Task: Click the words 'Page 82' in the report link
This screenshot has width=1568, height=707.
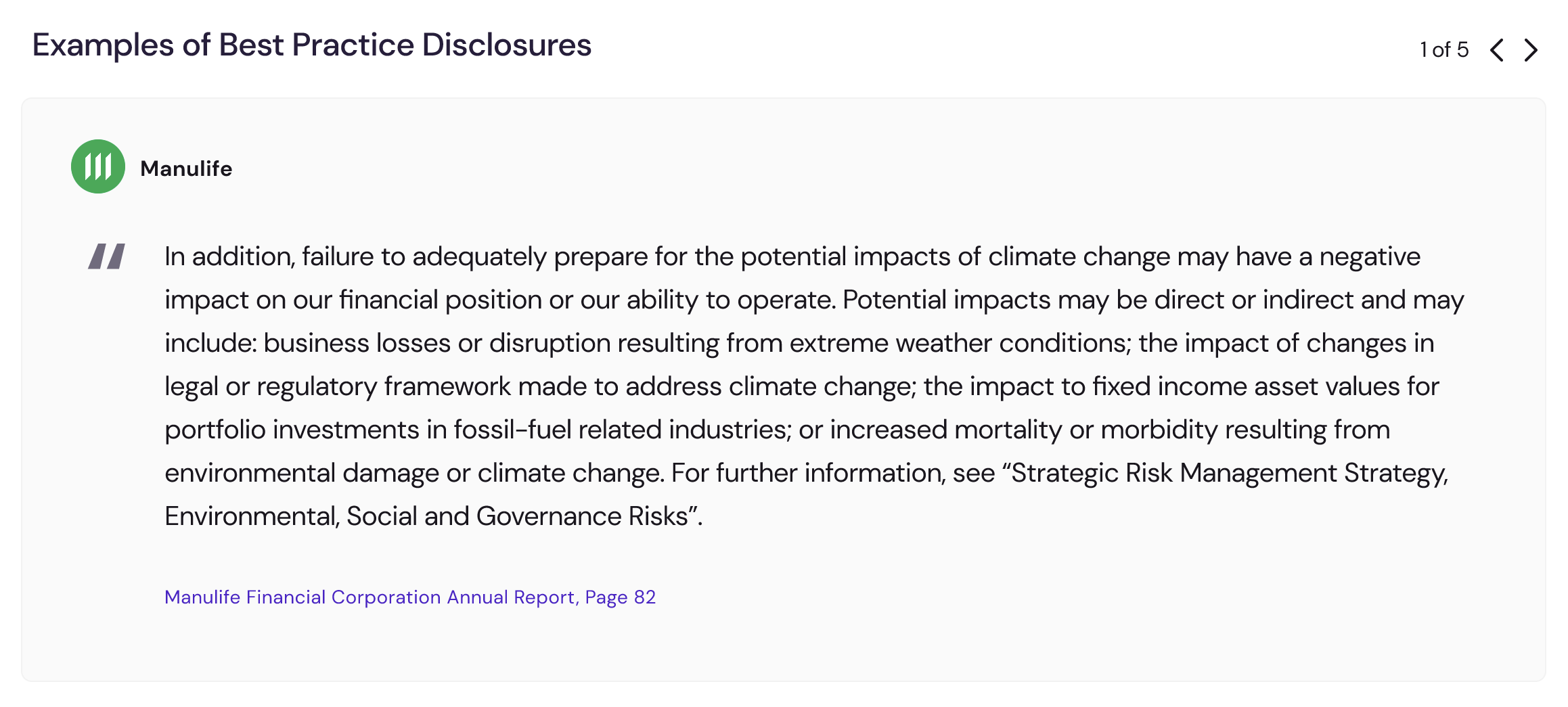Action: 621,597
